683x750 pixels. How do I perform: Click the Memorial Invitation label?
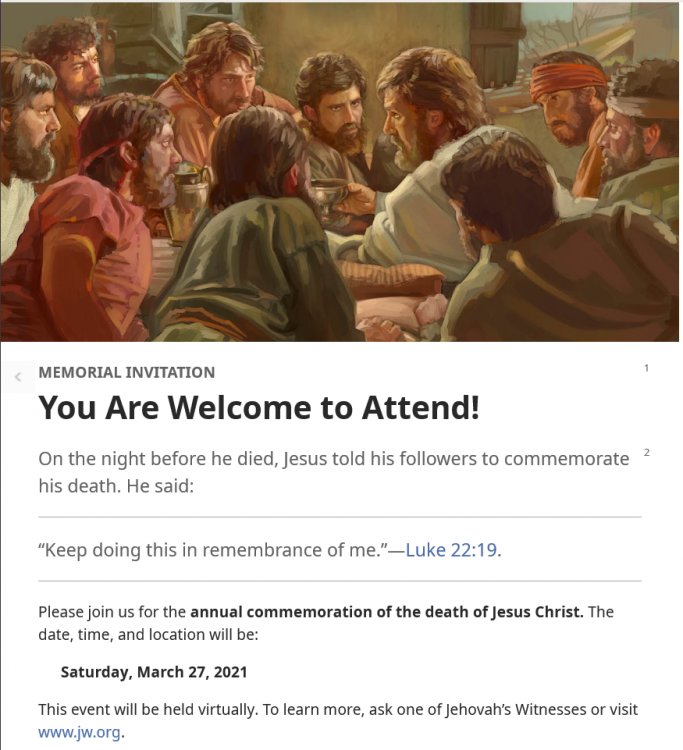(x=126, y=372)
